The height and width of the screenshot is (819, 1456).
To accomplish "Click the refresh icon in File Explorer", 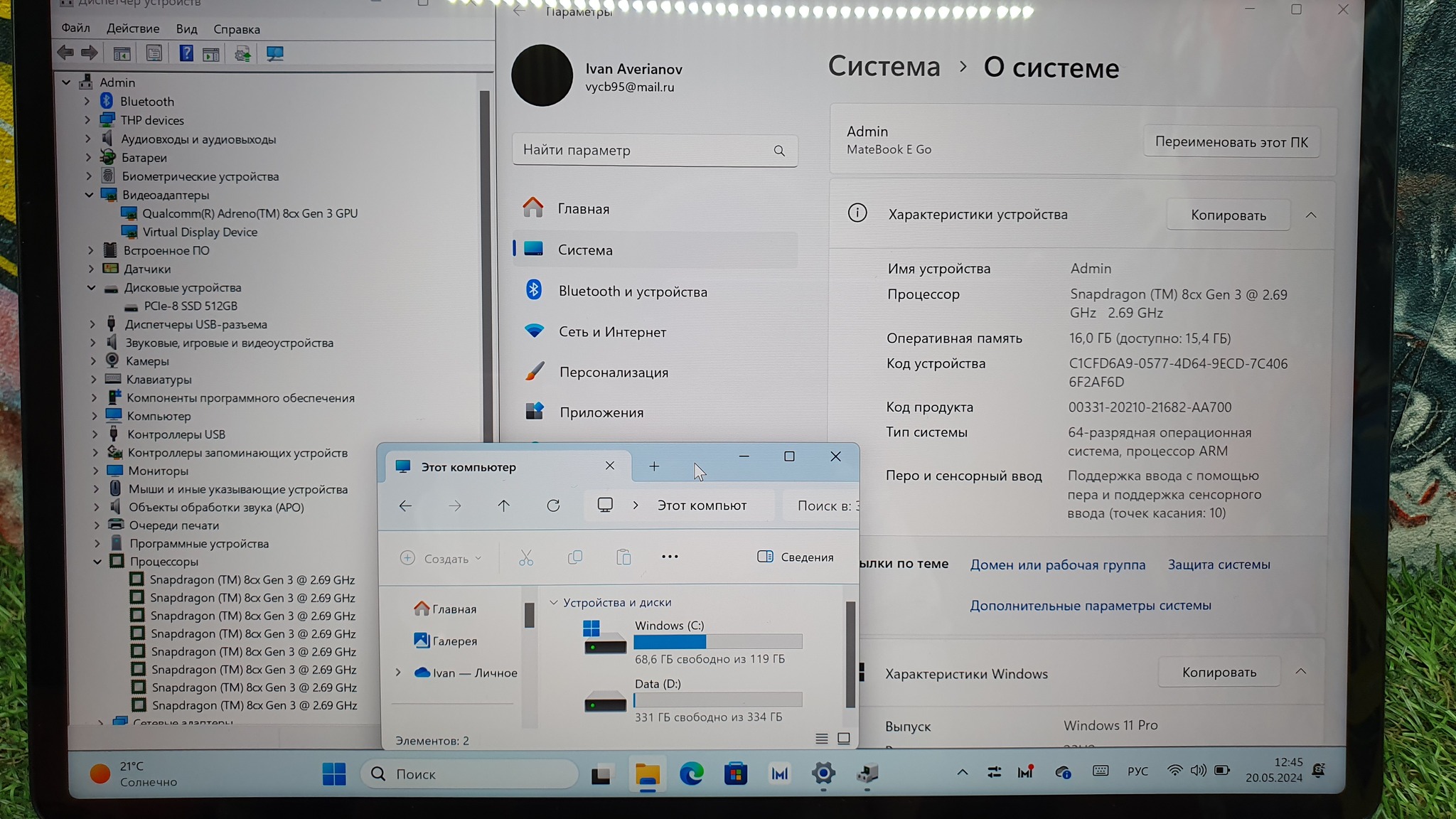I will tap(553, 505).
